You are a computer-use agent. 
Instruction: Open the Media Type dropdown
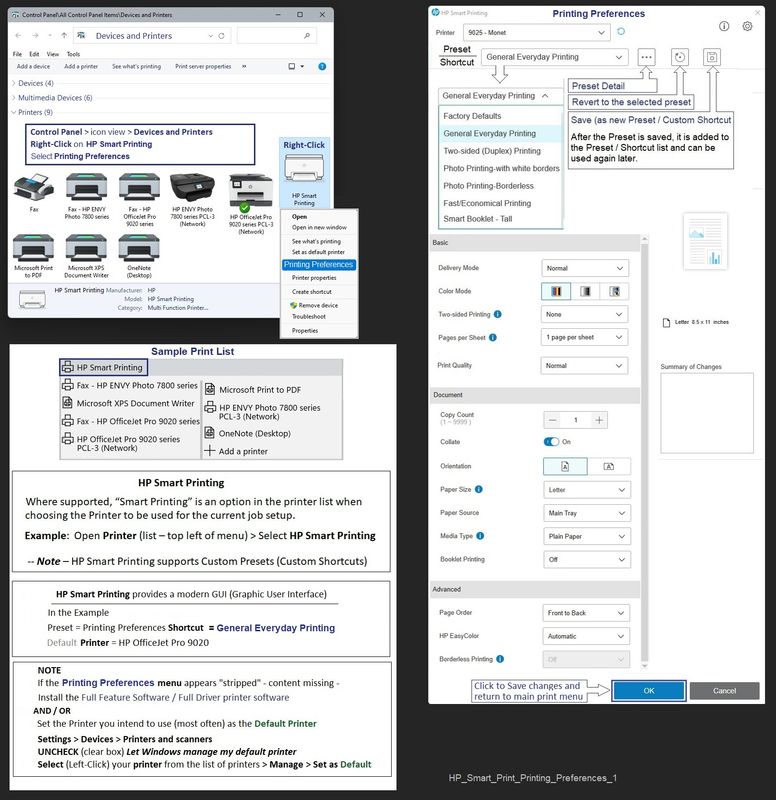(587, 536)
